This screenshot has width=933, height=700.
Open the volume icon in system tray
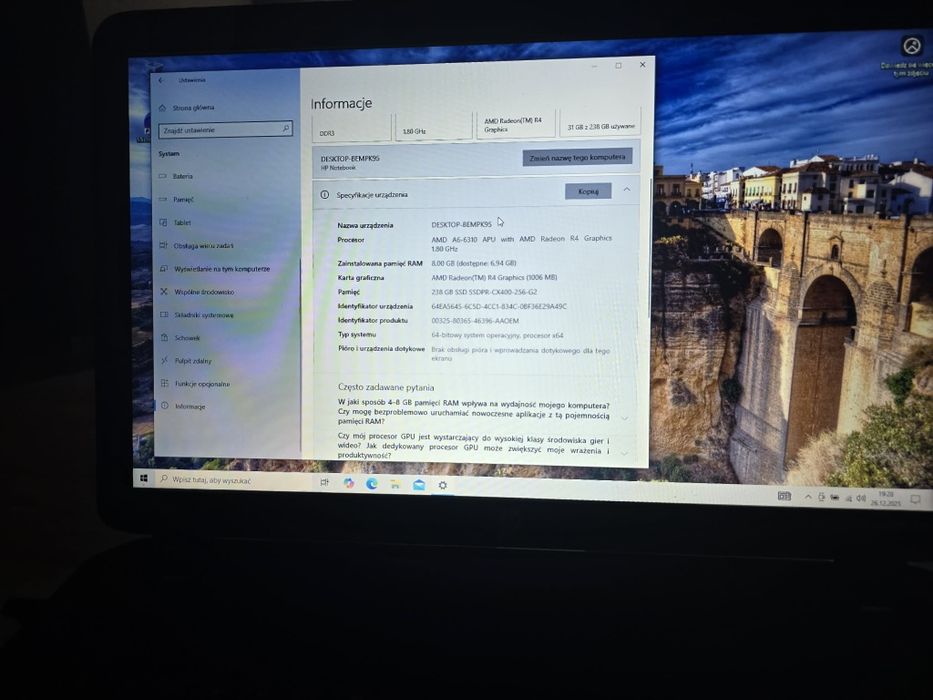click(x=860, y=498)
